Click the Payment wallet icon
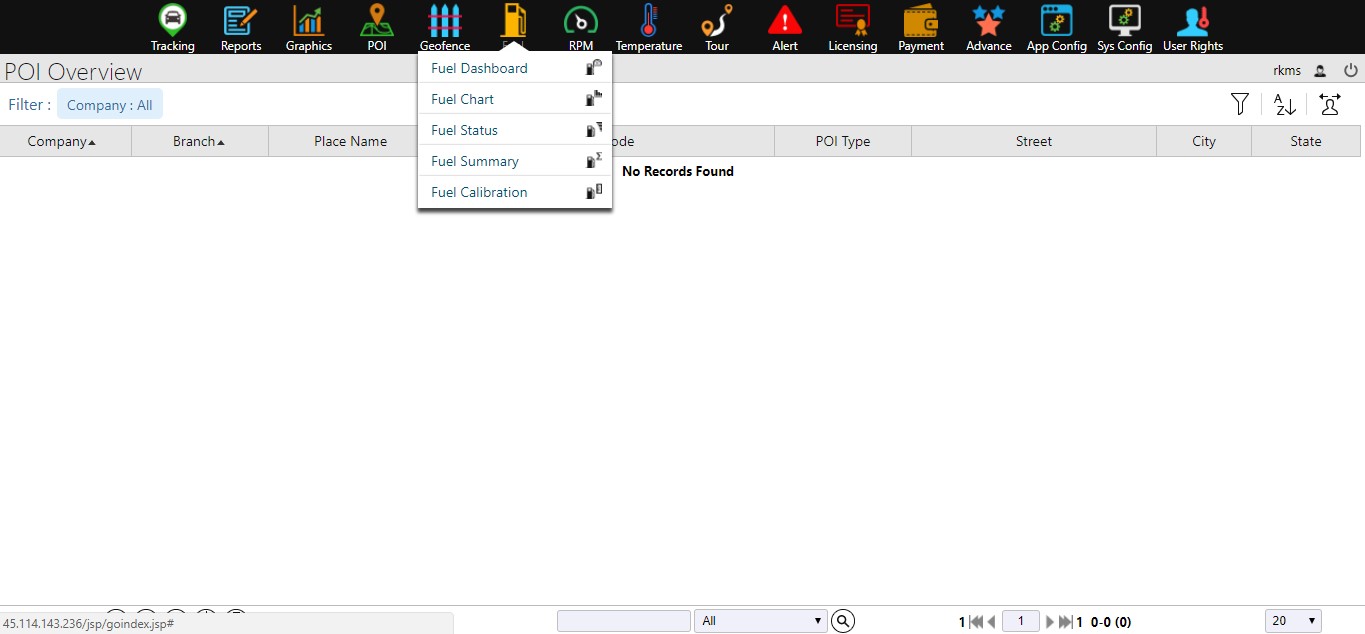Image resolution: width=1365 pixels, height=634 pixels. tap(921, 20)
